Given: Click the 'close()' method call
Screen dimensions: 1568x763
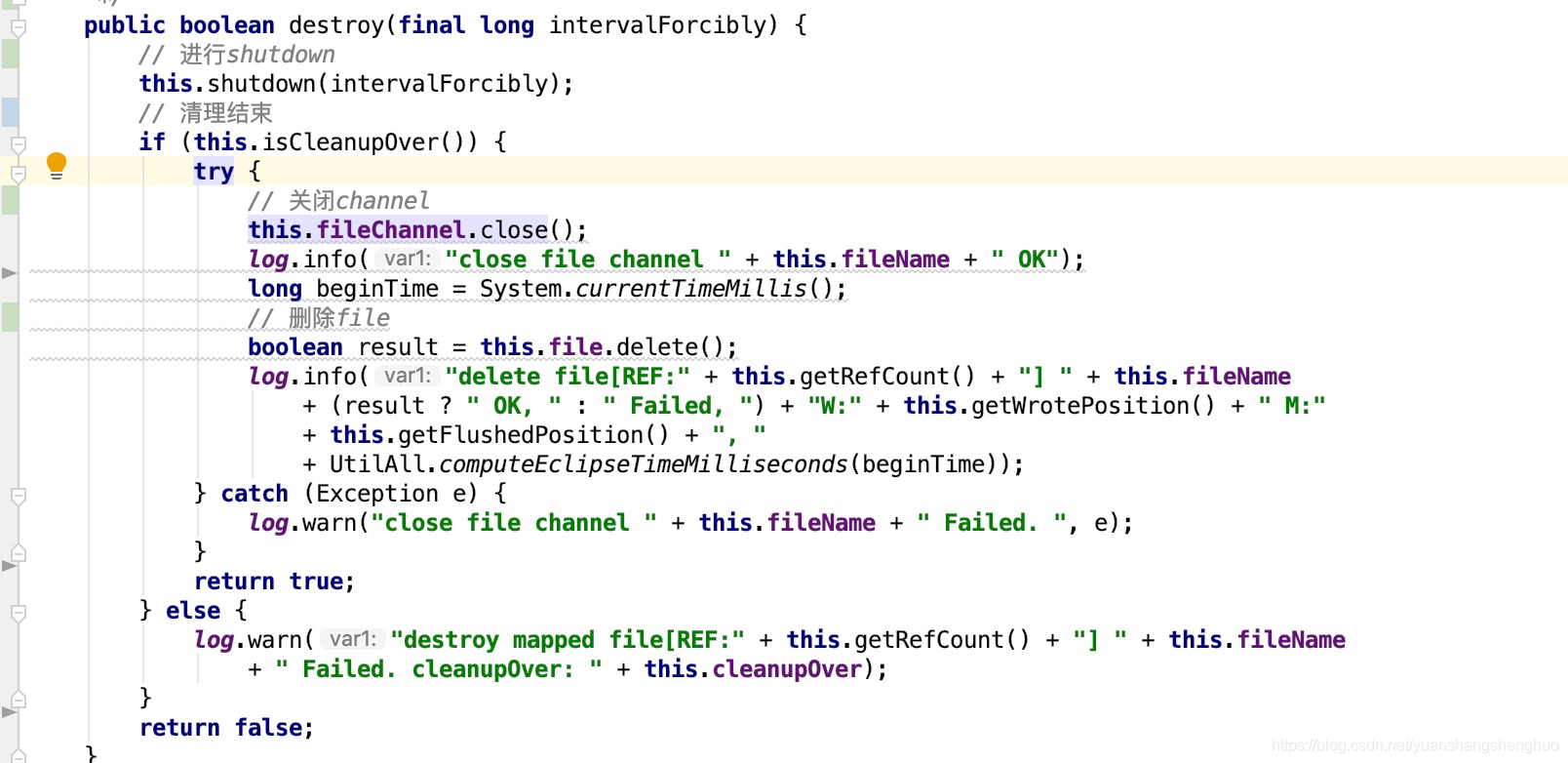Looking at the screenshot, I should (528, 230).
